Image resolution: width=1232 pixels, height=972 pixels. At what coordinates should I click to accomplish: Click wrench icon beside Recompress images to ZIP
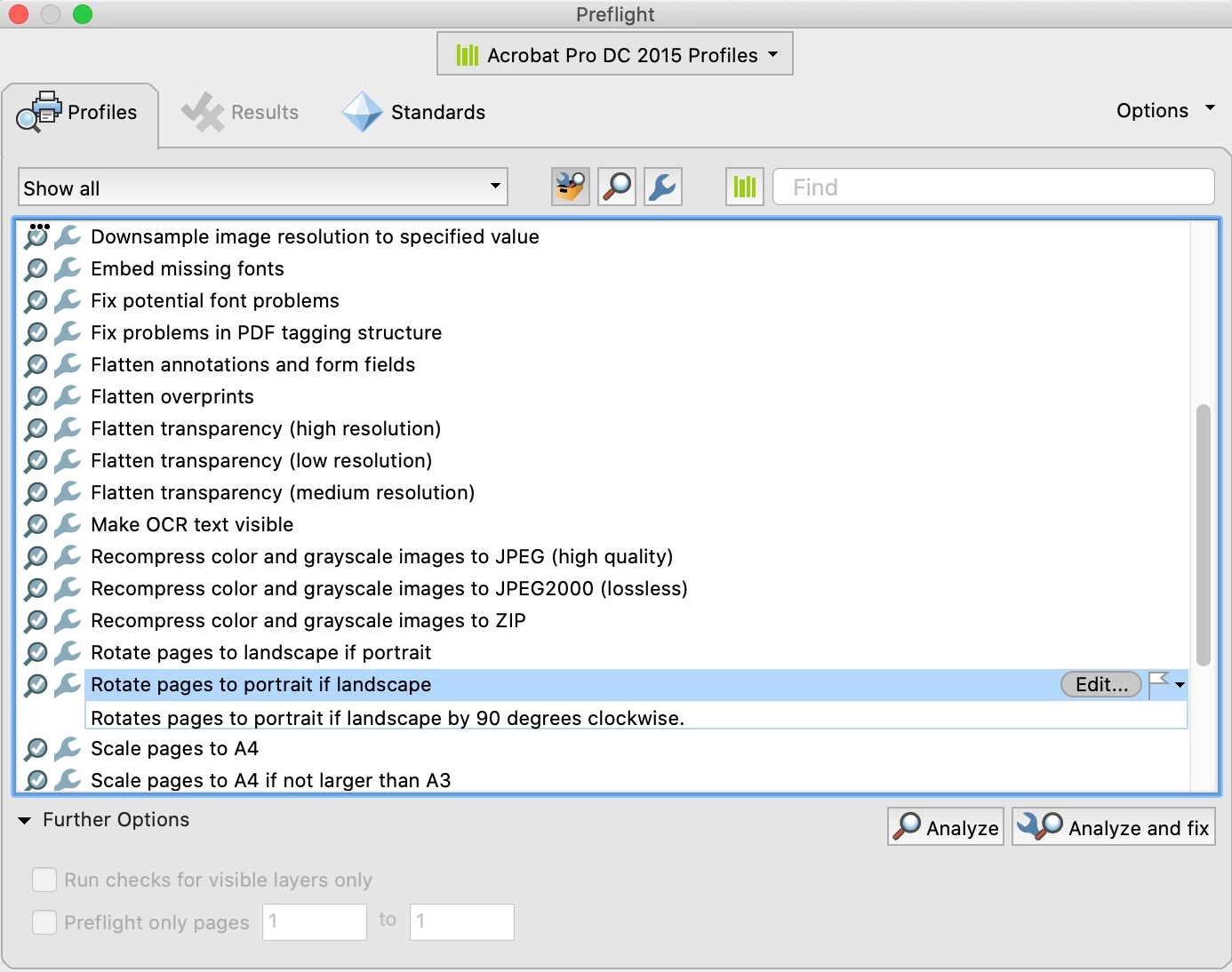(x=68, y=620)
